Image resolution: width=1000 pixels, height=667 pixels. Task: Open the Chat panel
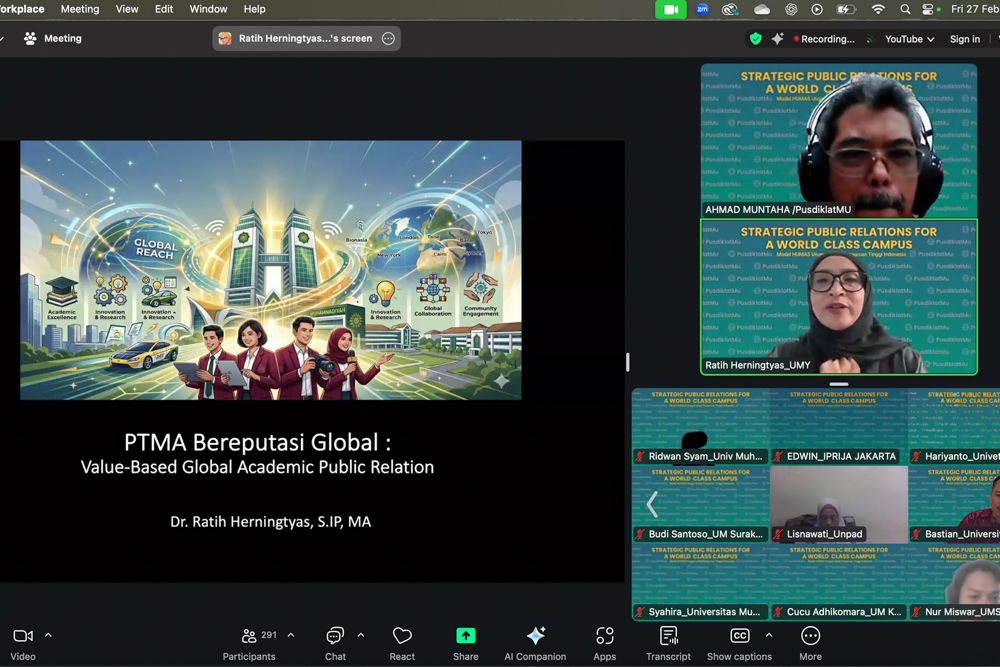coord(335,636)
